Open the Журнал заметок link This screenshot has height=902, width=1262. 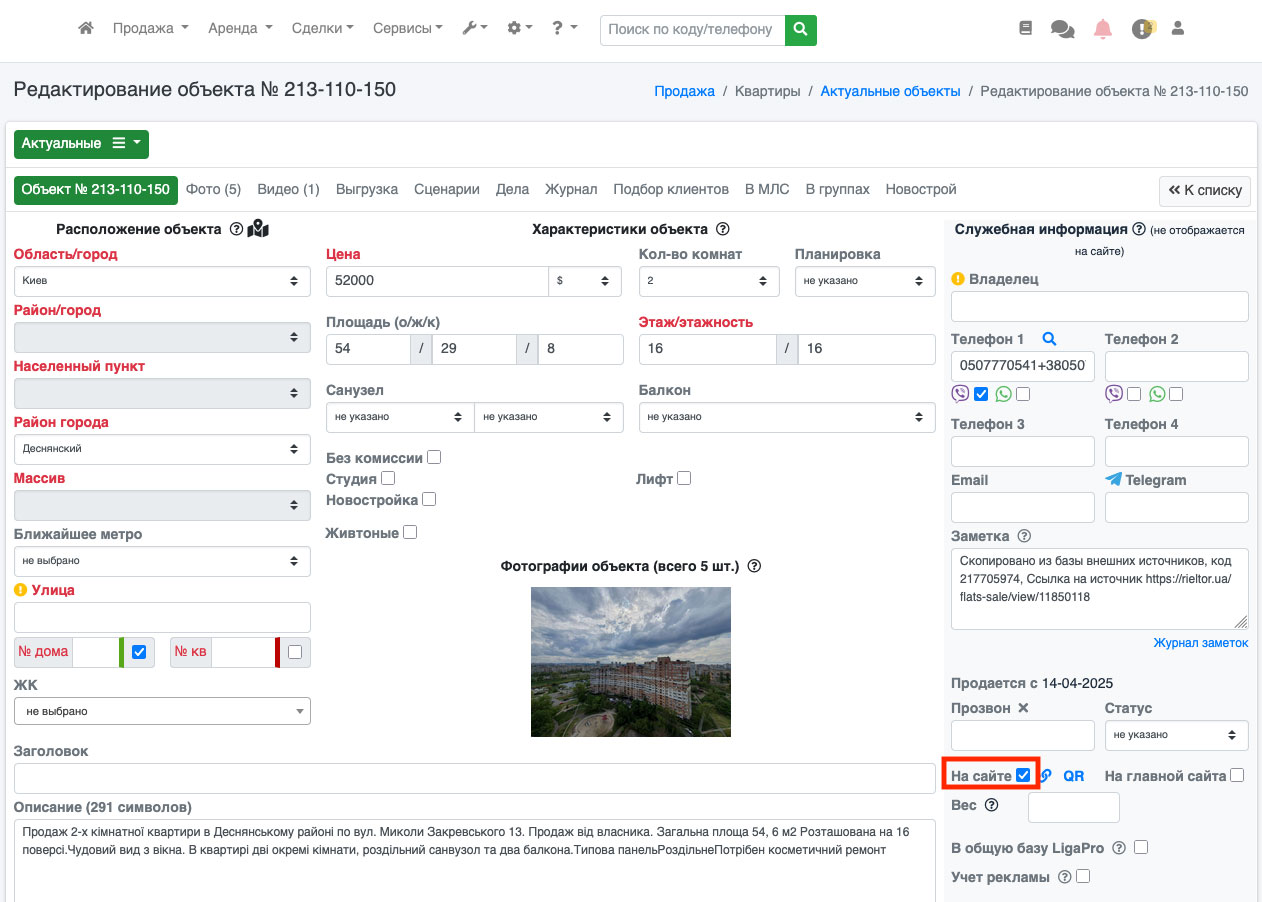tap(1200, 643)
